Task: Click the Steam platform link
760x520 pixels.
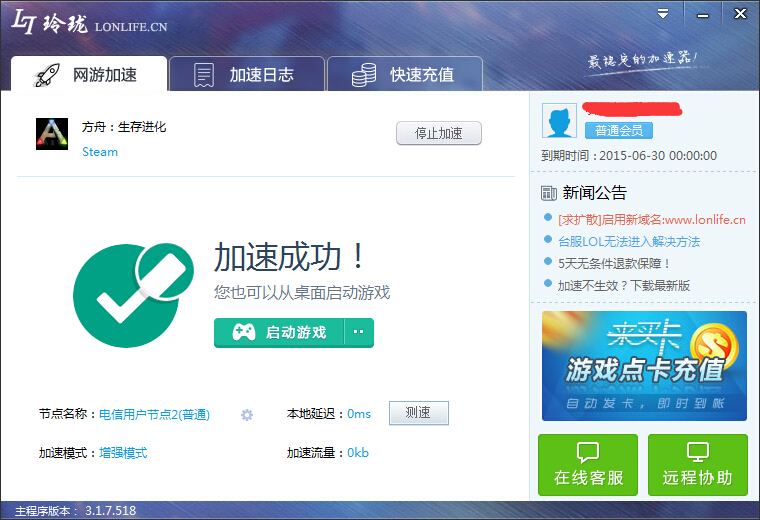Action: [x=100, y=152]
